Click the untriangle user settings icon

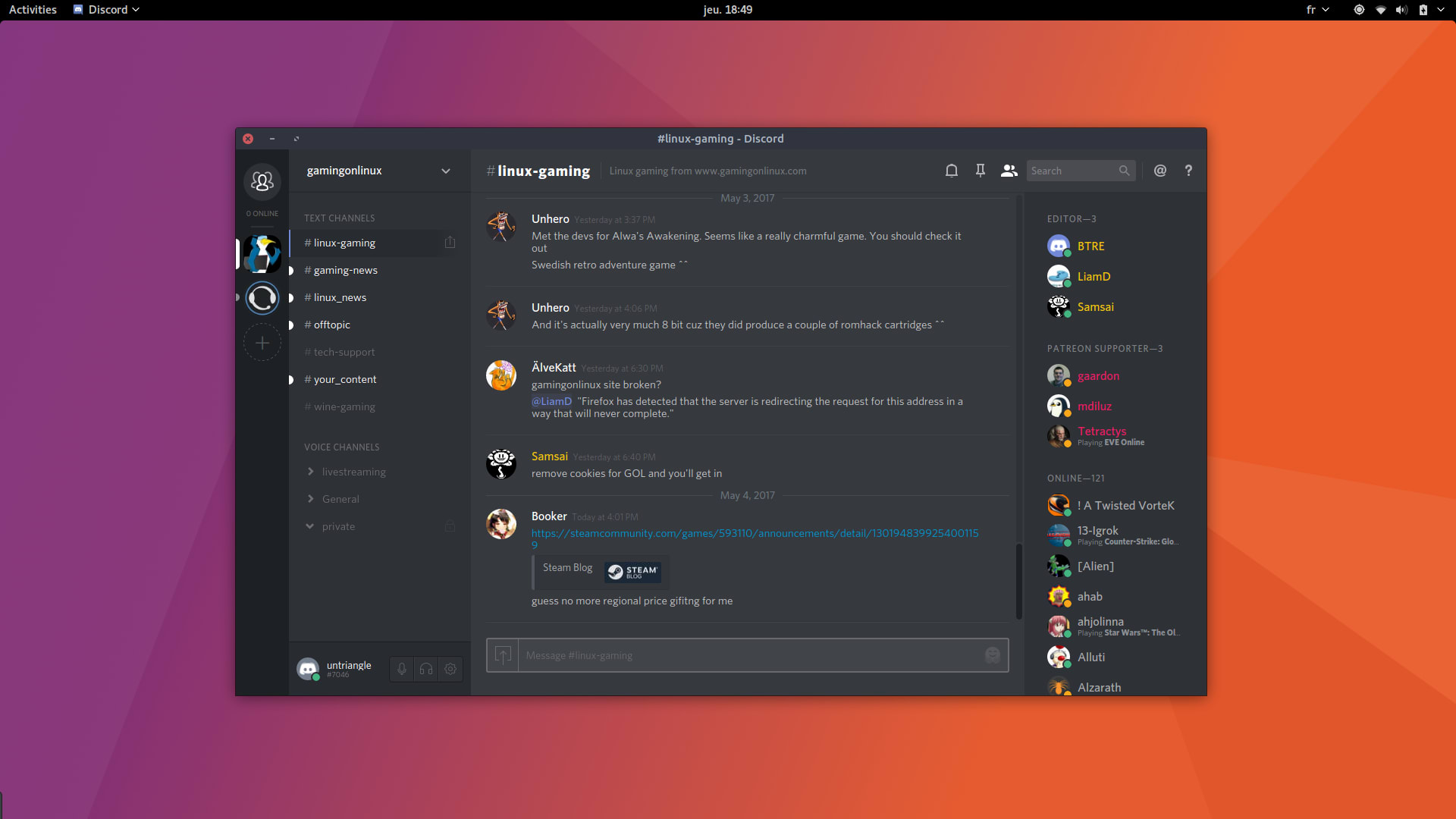click(x=450, y=668)
